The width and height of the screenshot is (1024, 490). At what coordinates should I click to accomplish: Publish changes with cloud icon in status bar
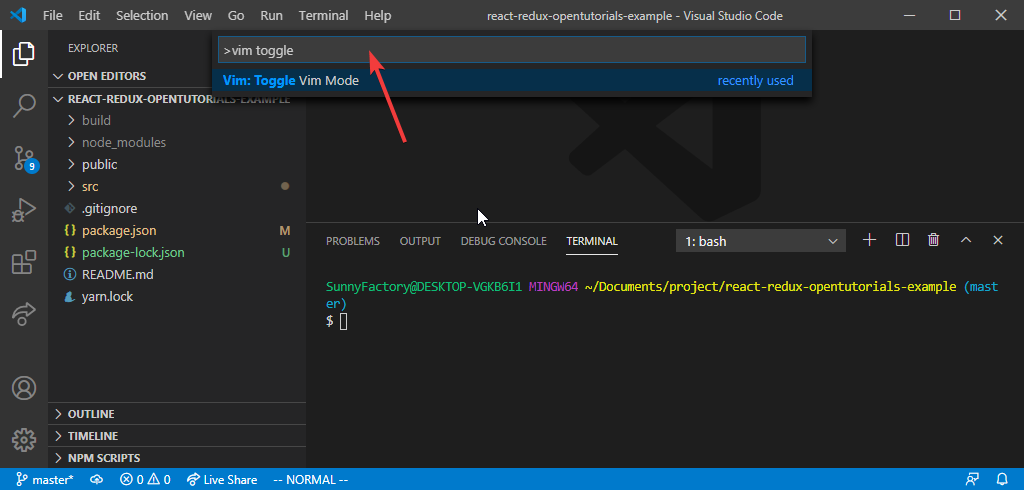coord(97,480)
